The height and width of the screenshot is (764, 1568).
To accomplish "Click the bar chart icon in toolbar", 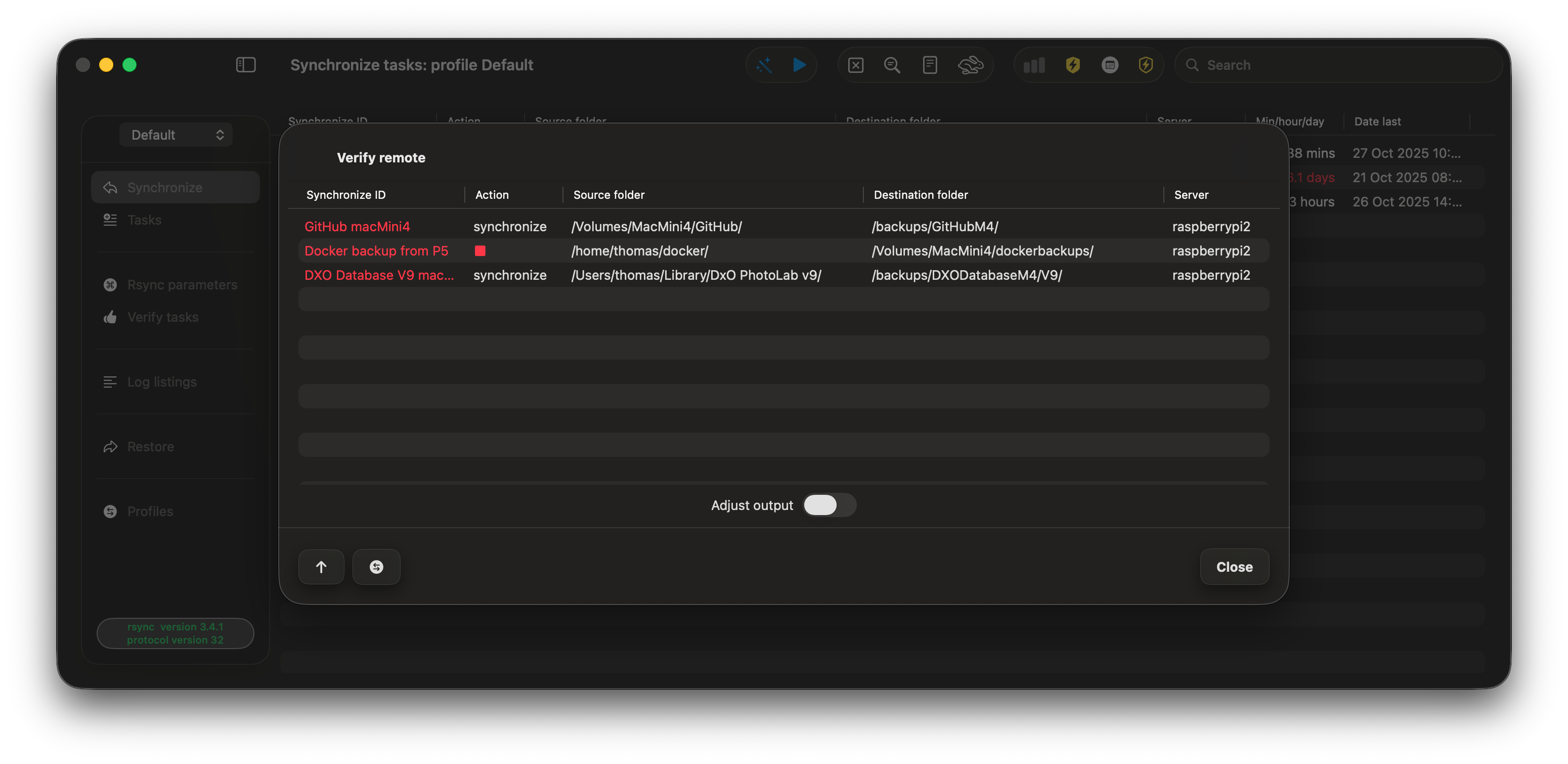I will (x=1034, y=65).
